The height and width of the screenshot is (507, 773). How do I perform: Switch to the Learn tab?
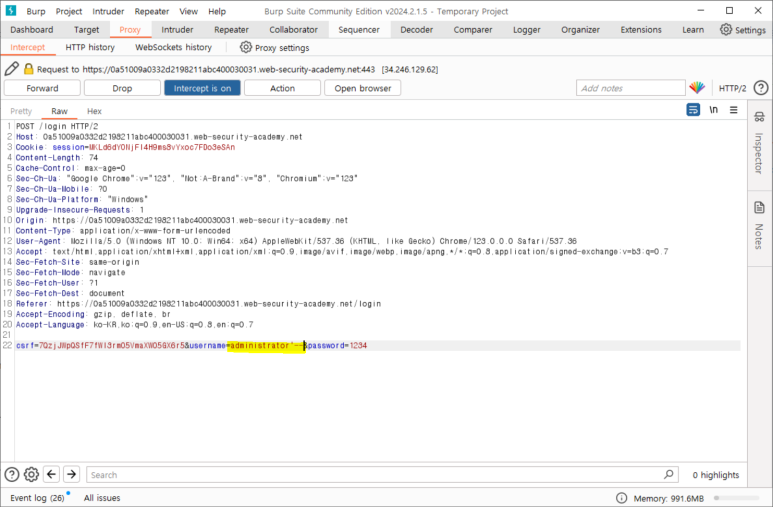pyautogui.click(x=693, y=30)
